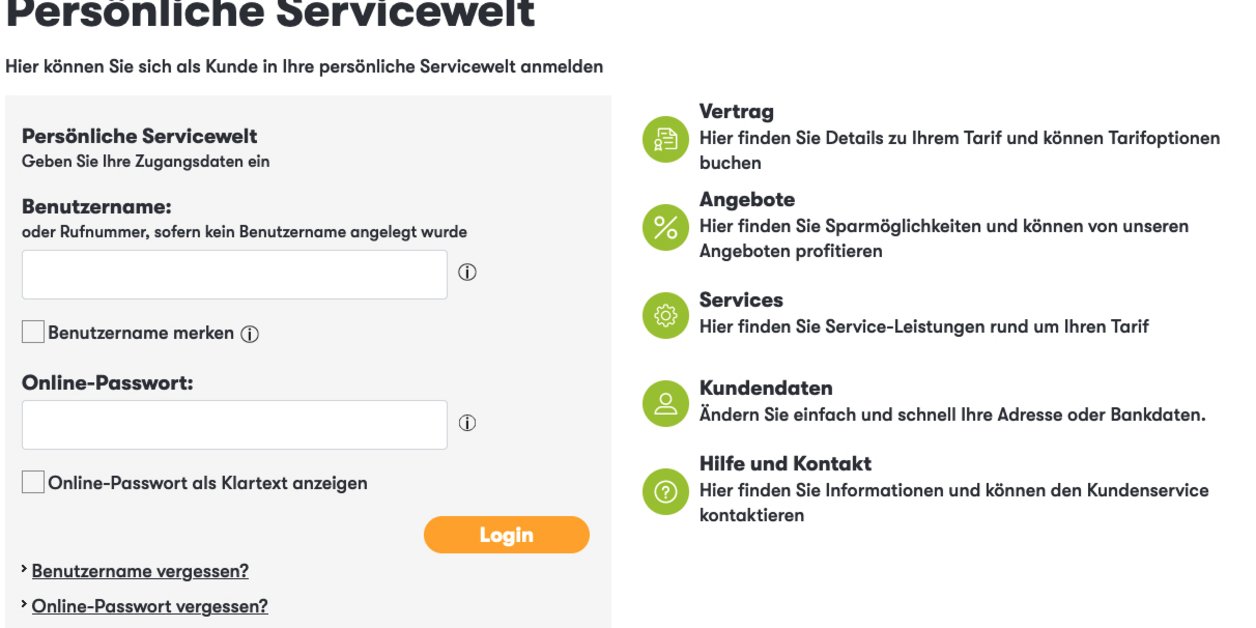Open the Benutzername vergessen link
Screen dimensions: 1256x628
pyautogui.click(x=140, y=570)
